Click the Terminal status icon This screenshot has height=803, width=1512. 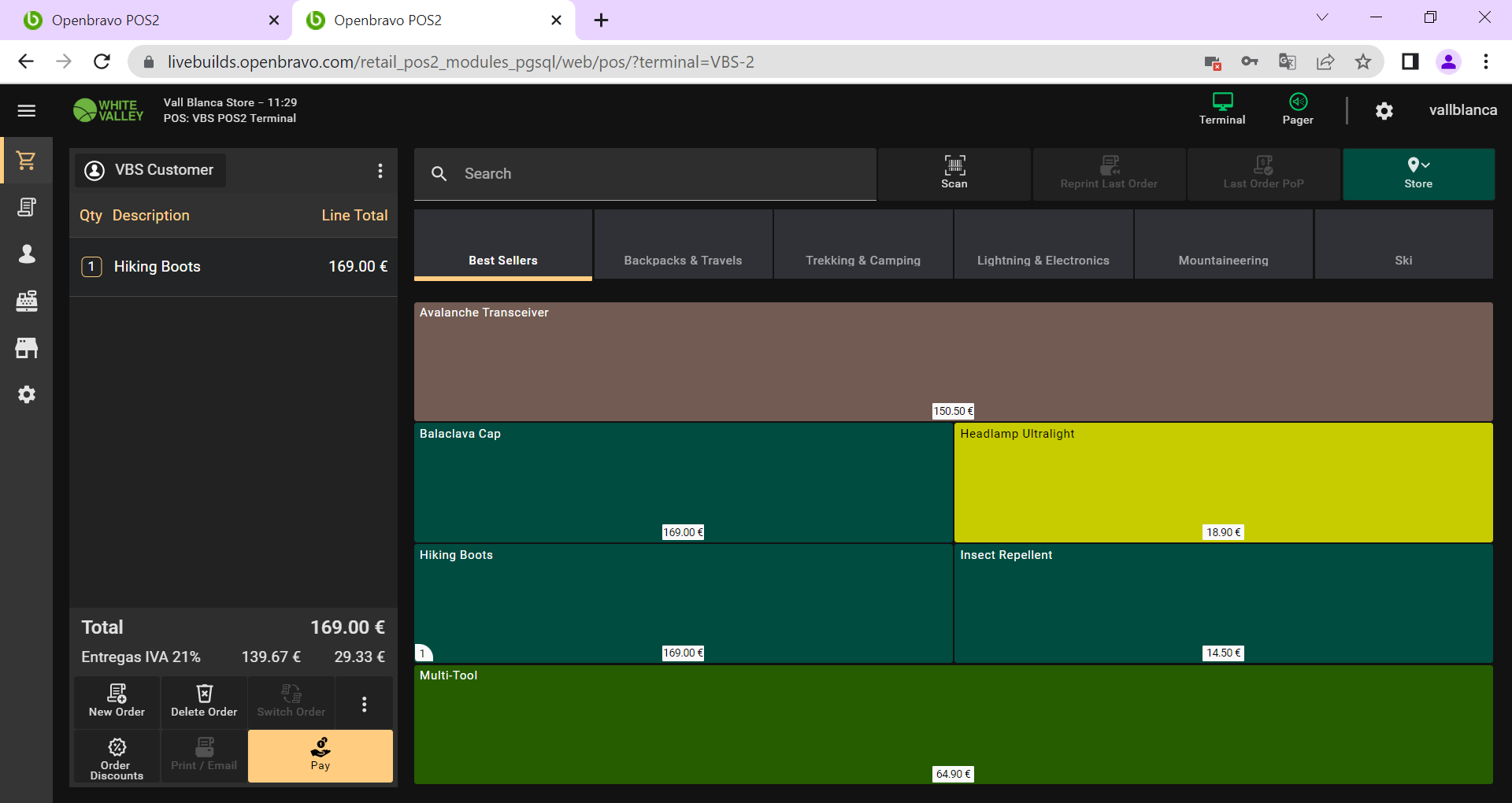click(1221, 109)
